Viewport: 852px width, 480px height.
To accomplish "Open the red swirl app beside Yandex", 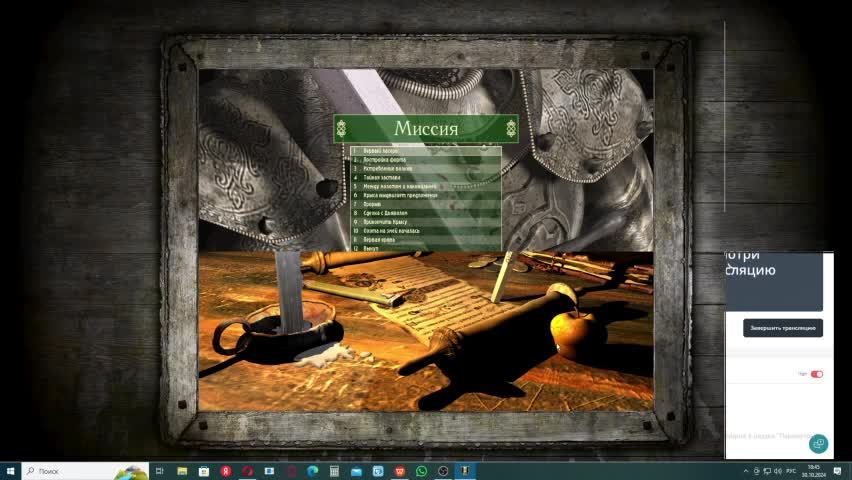I will (248, 471).
